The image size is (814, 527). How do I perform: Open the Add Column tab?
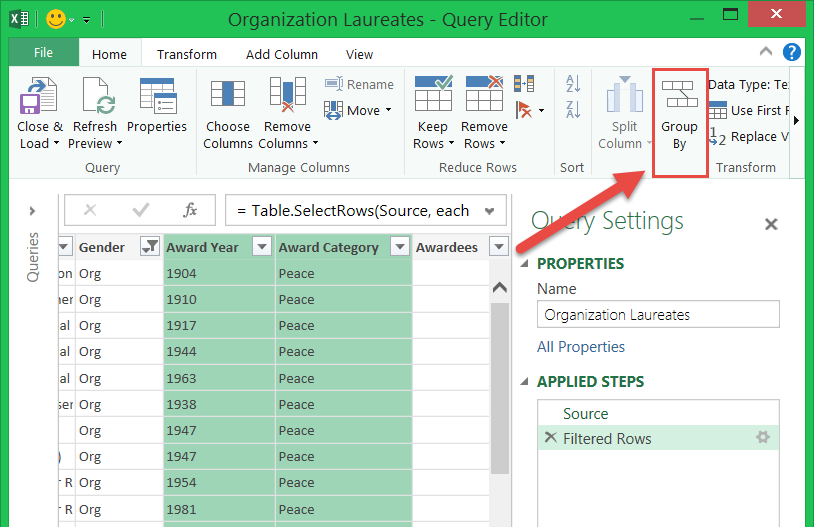[282, 54]
